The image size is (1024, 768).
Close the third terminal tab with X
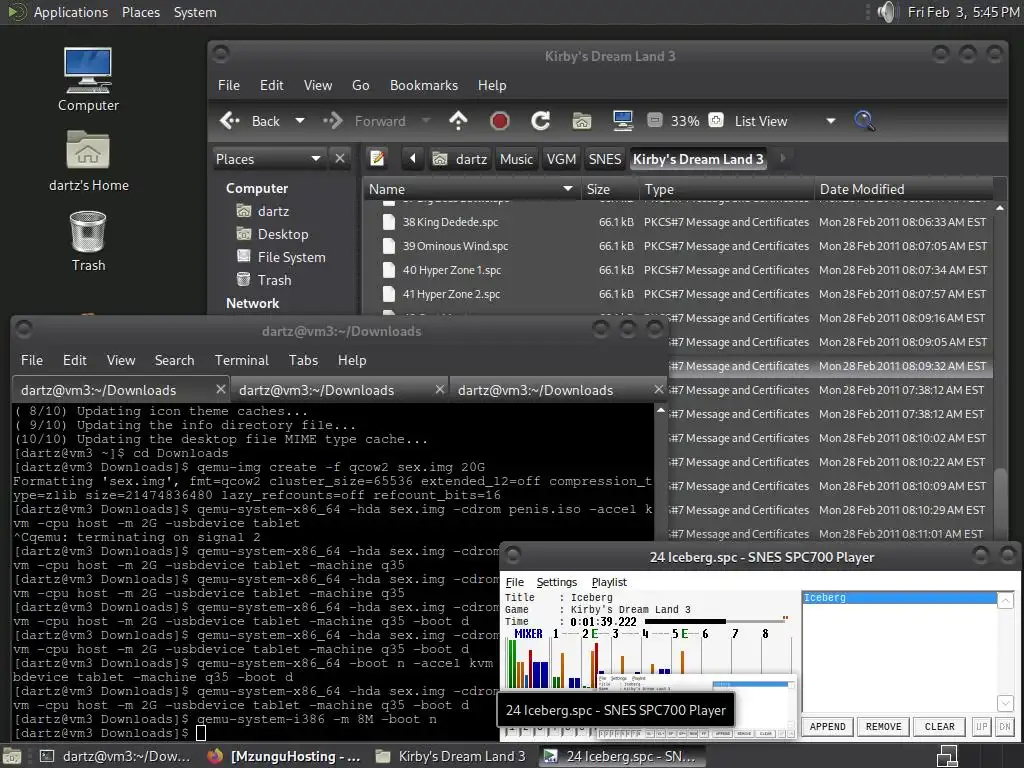[x=658, y=389]
